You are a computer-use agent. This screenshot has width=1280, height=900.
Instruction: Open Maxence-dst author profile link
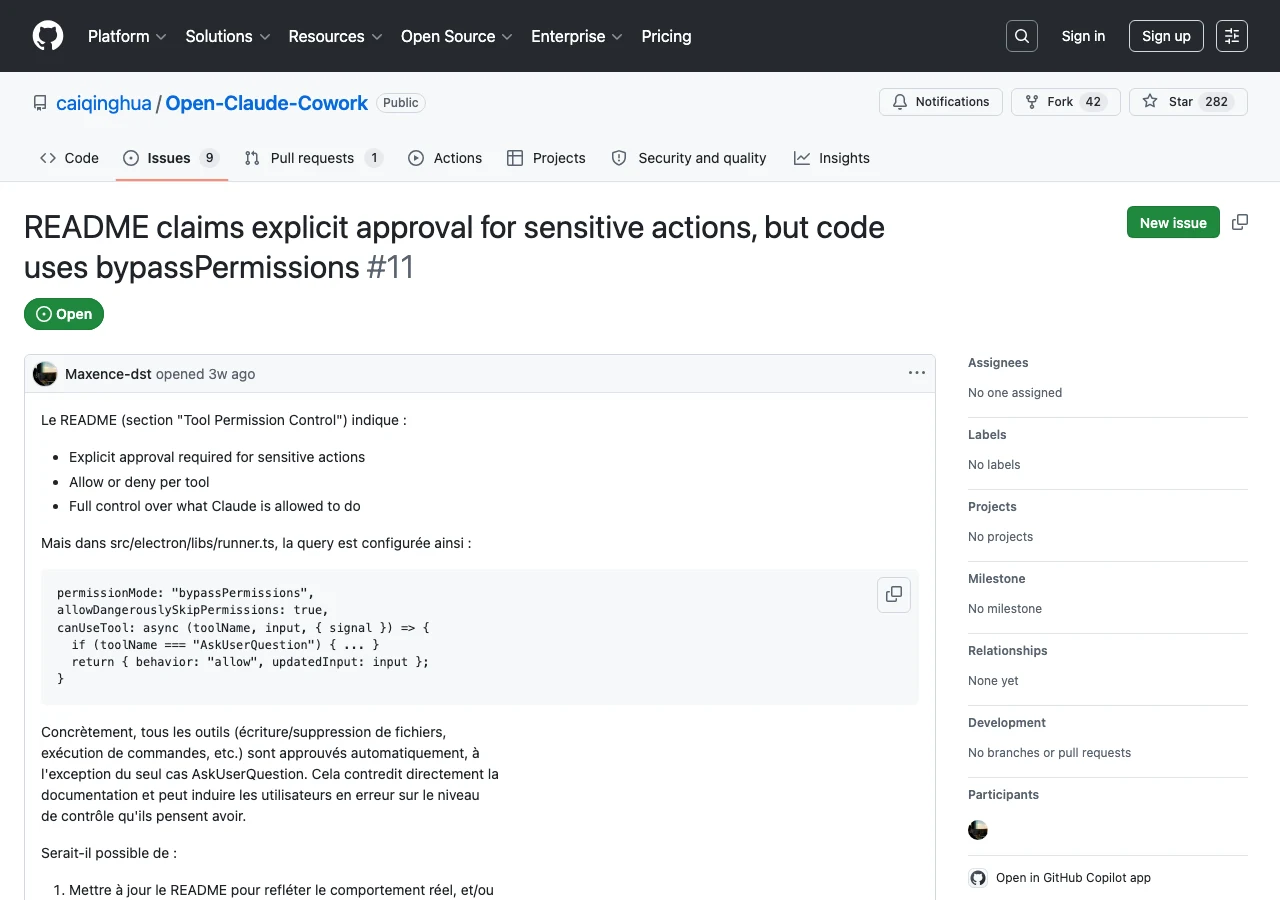[x=108, y=374]
